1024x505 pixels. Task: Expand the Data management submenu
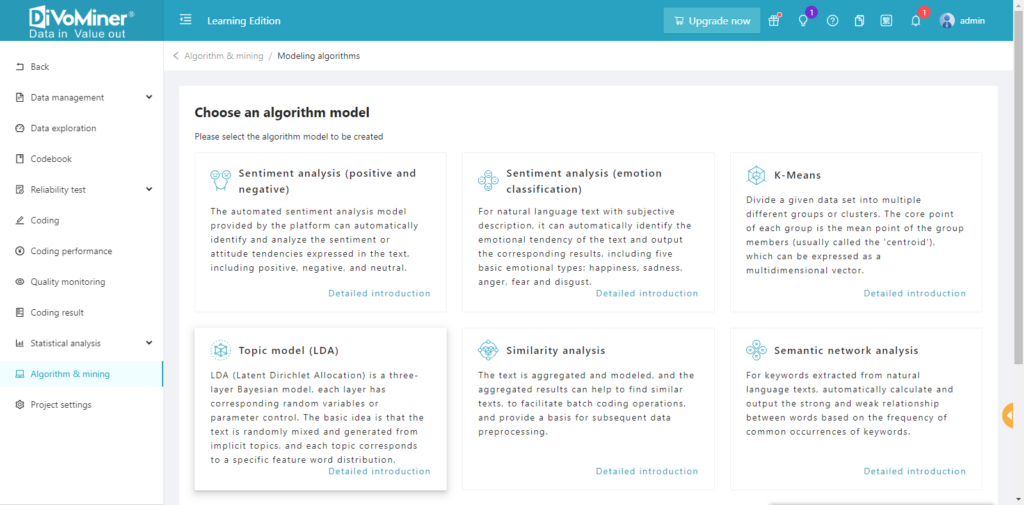[x=149, y=97]
